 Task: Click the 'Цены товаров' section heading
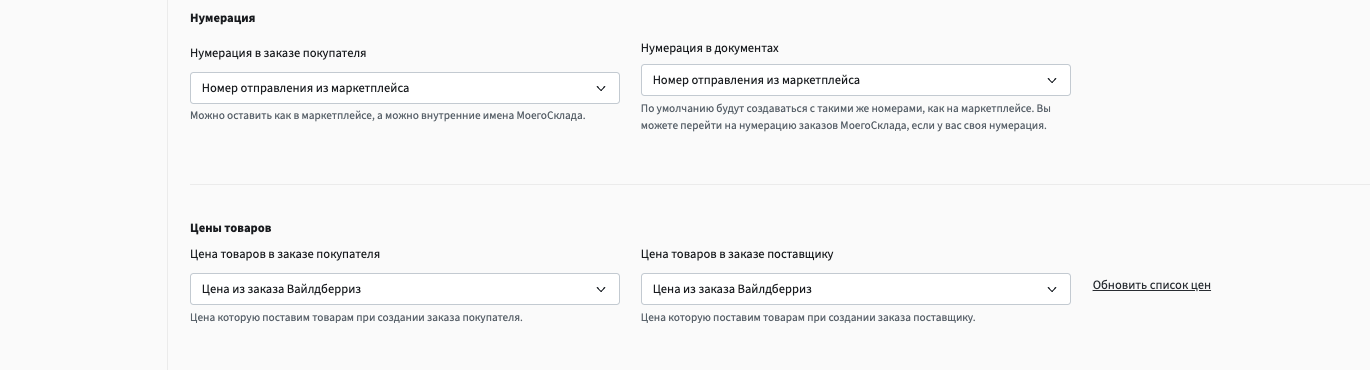pos(230,228)
